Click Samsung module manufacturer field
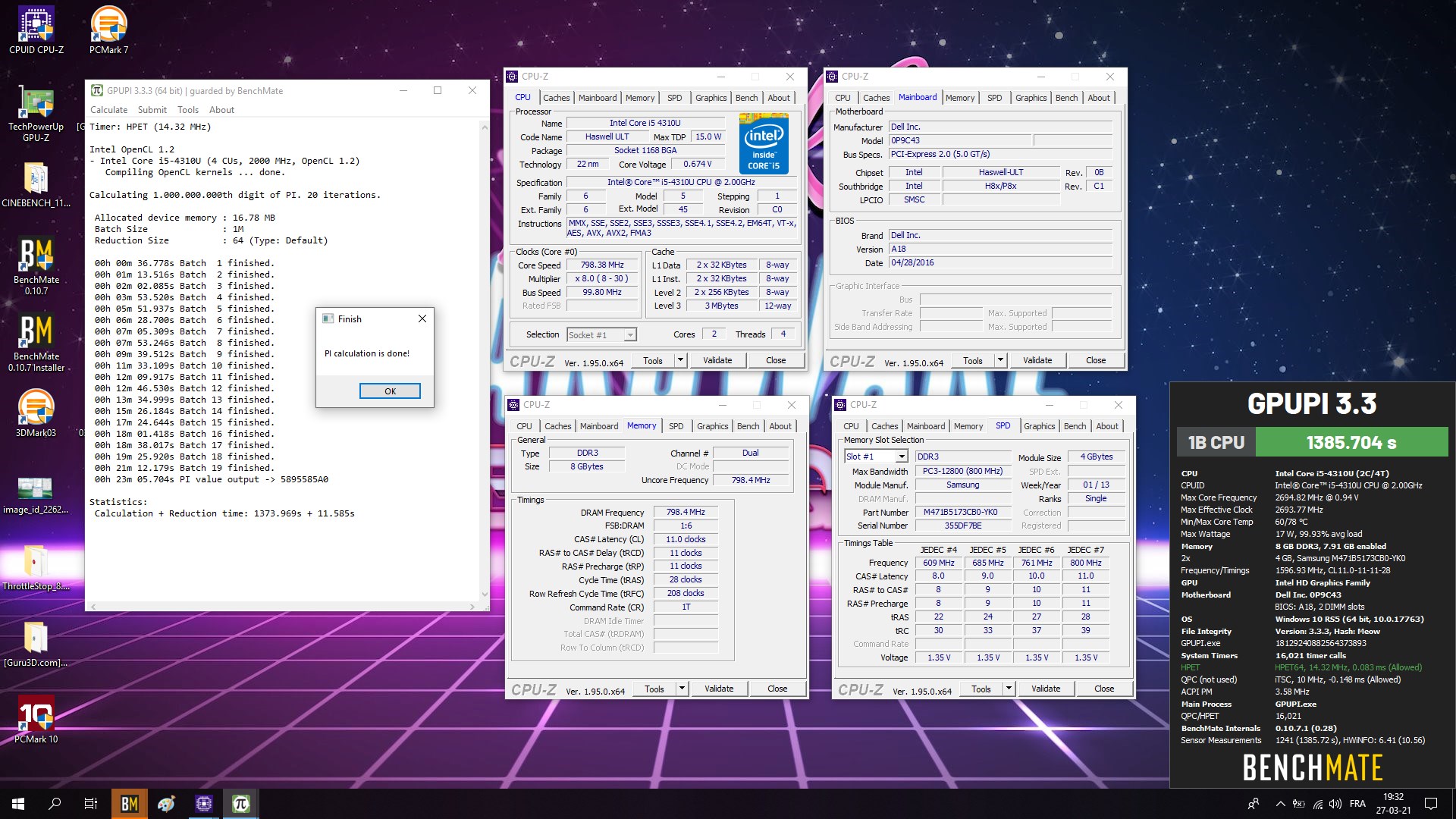Screen dimensions: 1456x819 pyautogui.click(x=962, y=485)
